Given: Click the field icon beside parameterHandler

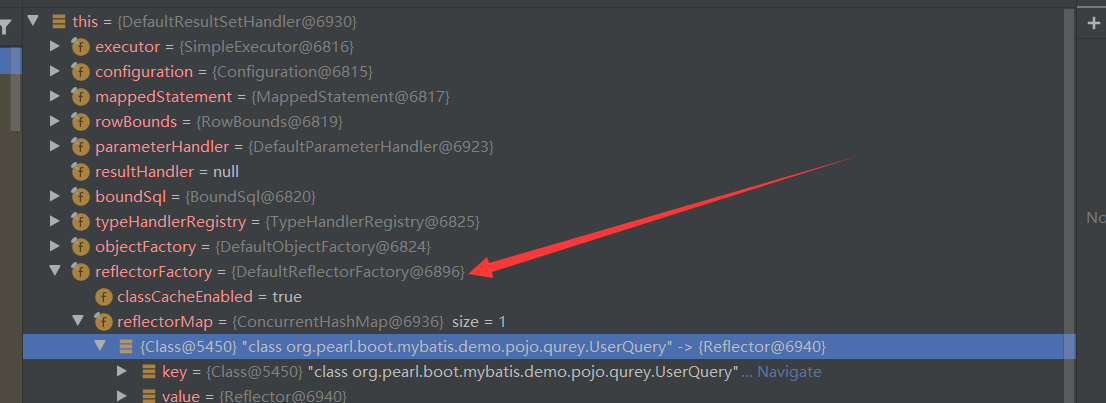Looking at the screenshot, I should [x=80, y=148].
